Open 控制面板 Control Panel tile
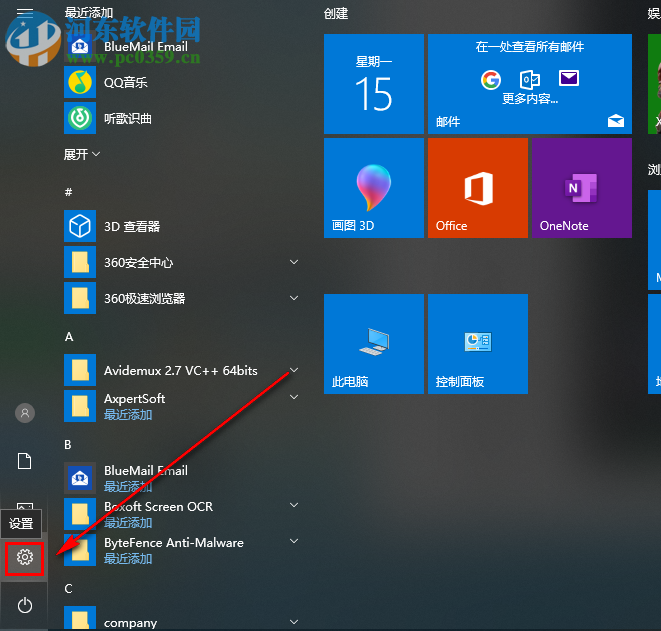Viewport: 661px width, 631px height. point(478,344)
